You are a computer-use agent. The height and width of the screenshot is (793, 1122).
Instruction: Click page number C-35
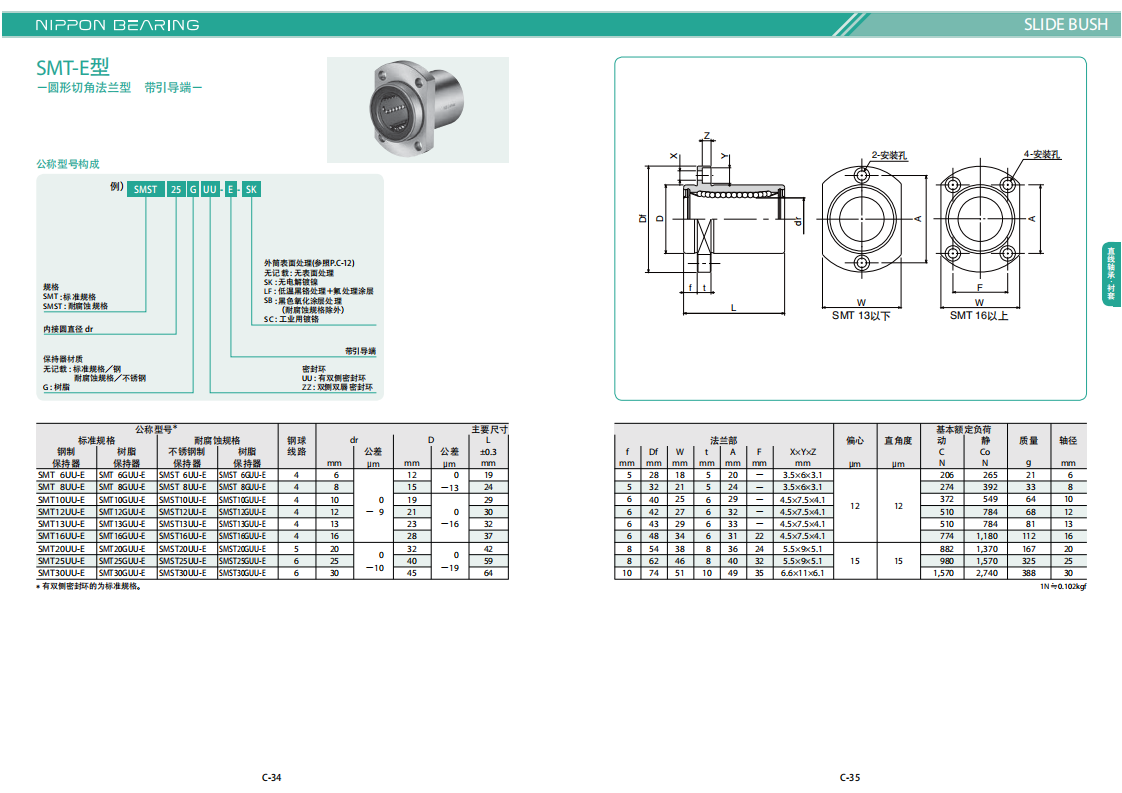850,777
